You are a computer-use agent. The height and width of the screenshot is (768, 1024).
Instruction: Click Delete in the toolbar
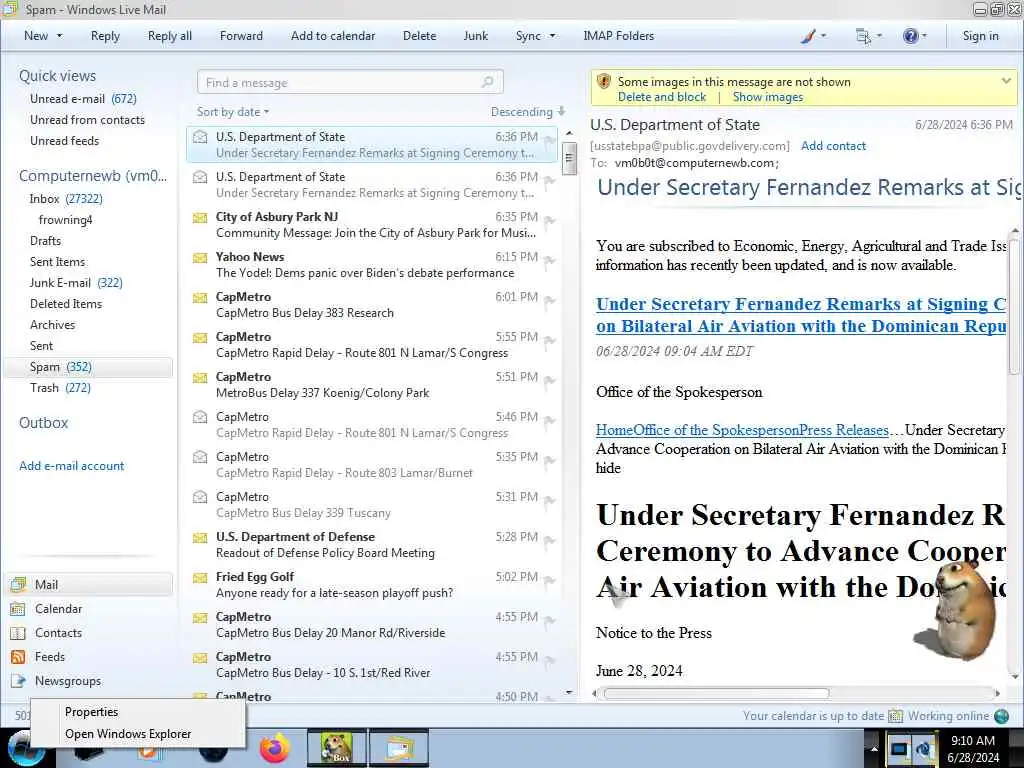419,36
